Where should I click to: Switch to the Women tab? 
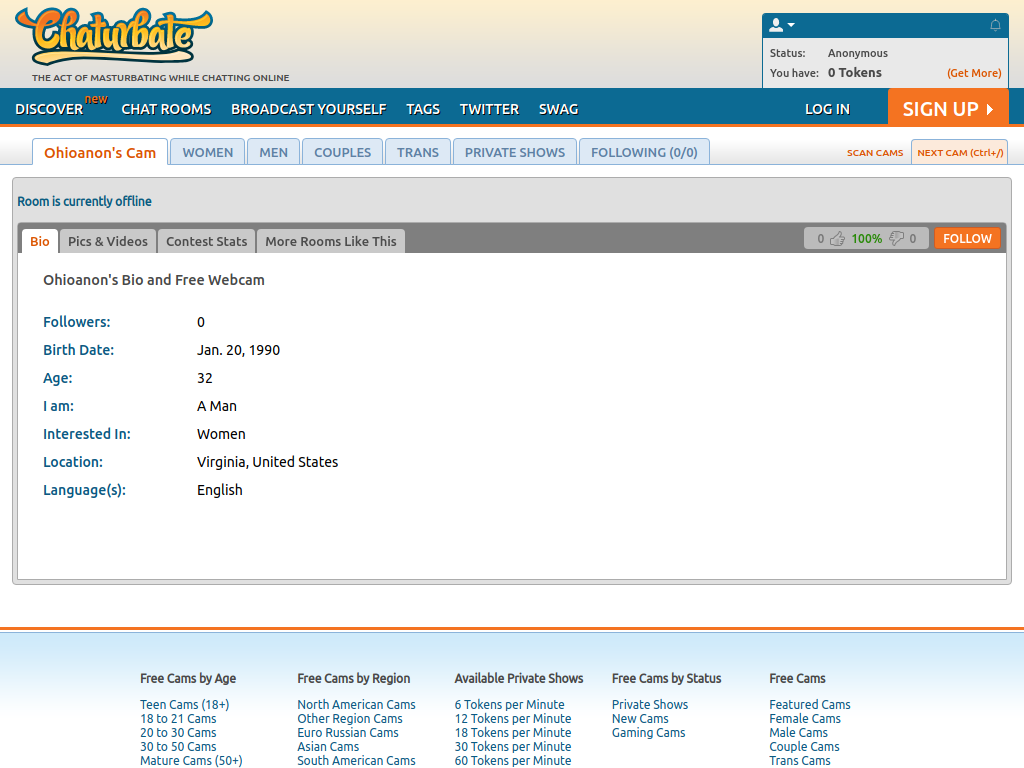pos(208,152)
